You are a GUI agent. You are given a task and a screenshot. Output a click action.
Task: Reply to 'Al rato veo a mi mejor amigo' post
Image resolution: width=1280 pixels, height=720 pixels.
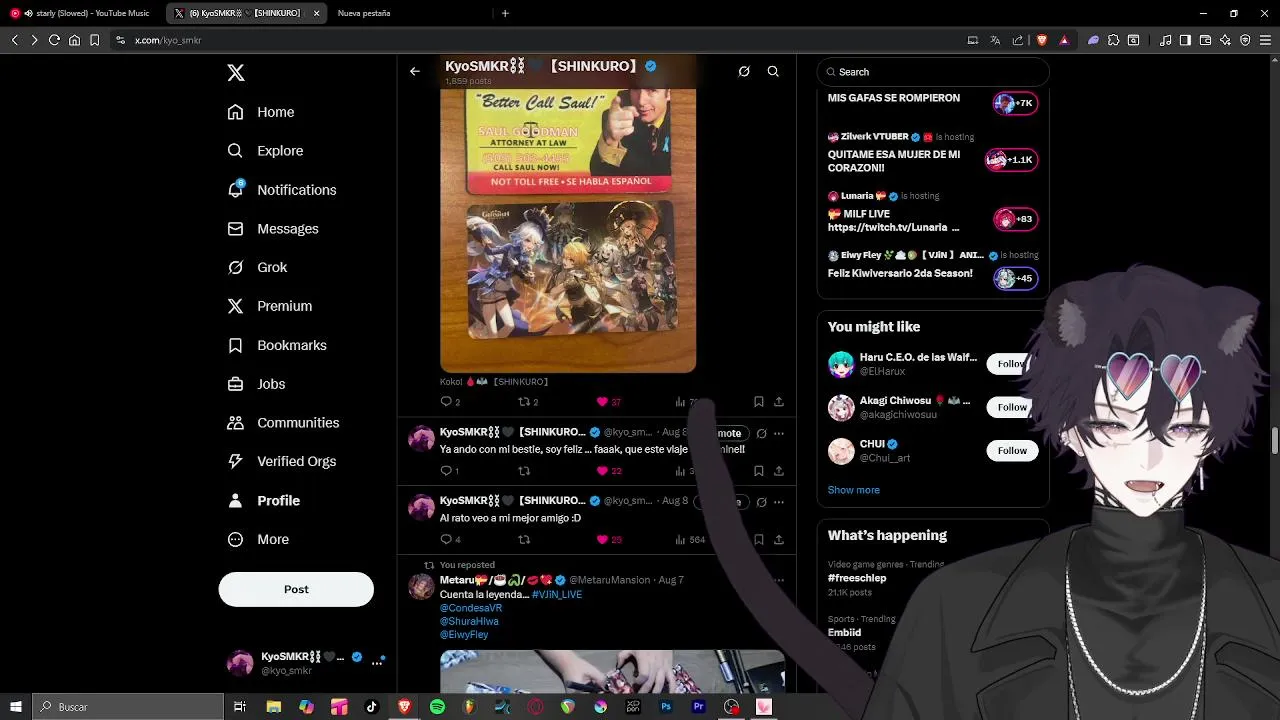pos(447,540)
